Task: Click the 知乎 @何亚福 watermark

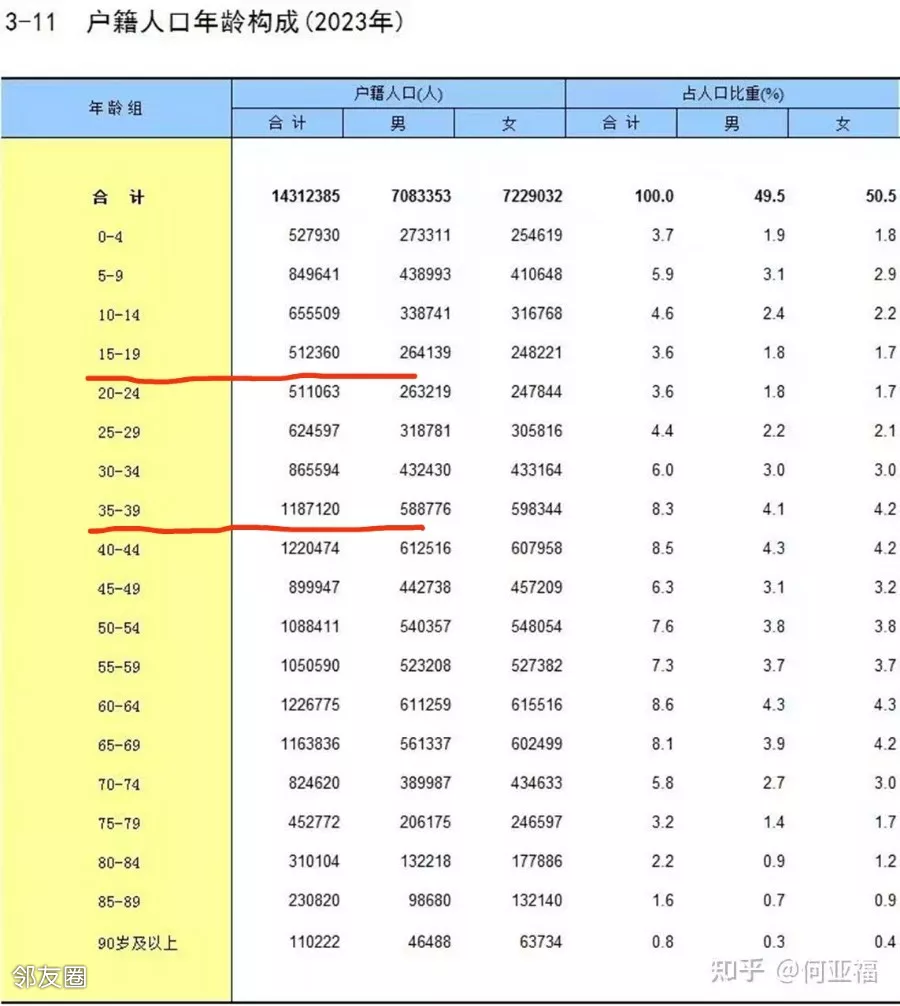Action: click(x=795, y=969)
